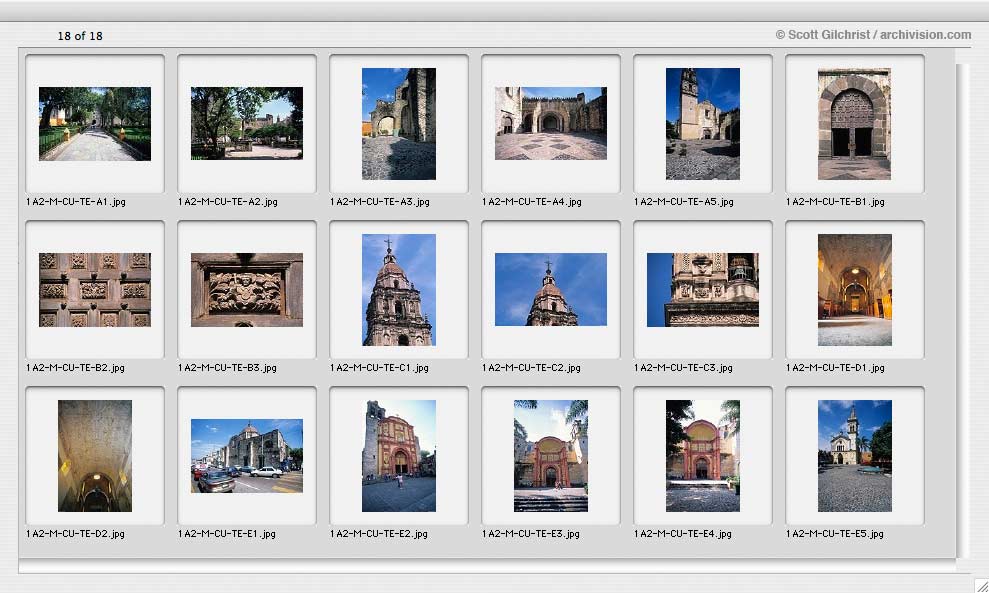Image resolution: width=989 pixels, height=593 pixels.
Task: Select interior nave thumbnail 1A2-M-CU-TE-D1.jpg
Action: pyautogui.click(x=855, y=290)
